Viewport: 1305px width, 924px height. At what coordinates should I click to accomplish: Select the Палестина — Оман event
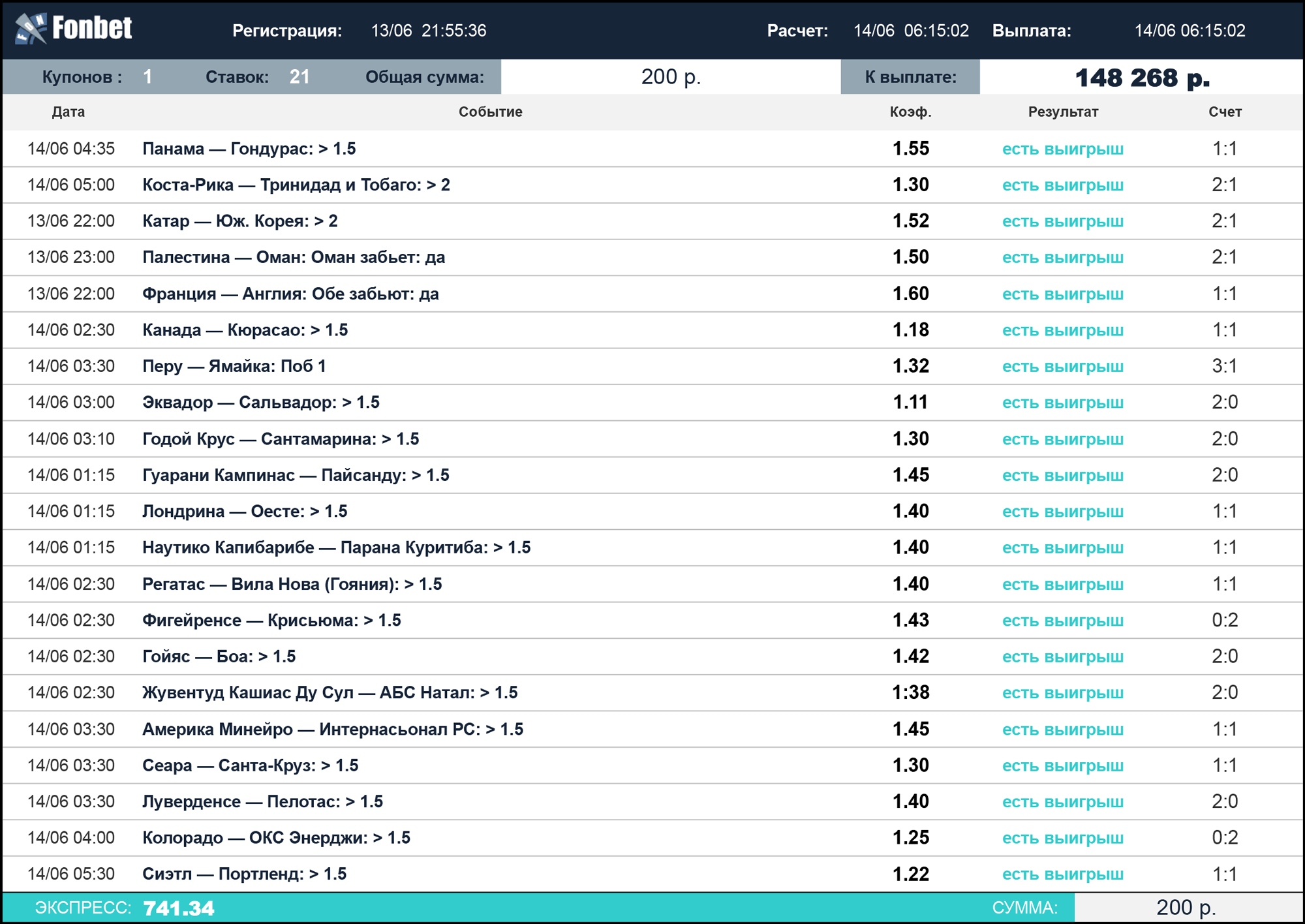294,257
